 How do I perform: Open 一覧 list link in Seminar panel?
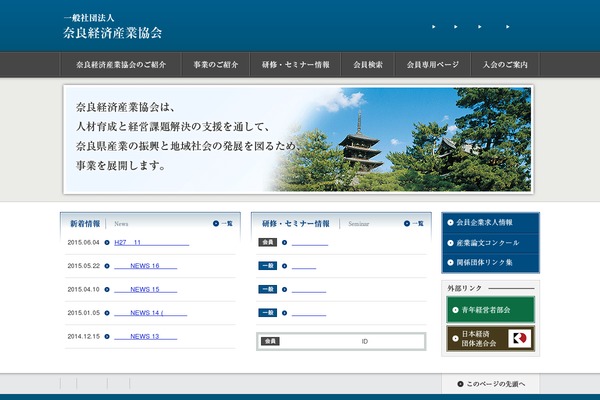tap(414, 224)
